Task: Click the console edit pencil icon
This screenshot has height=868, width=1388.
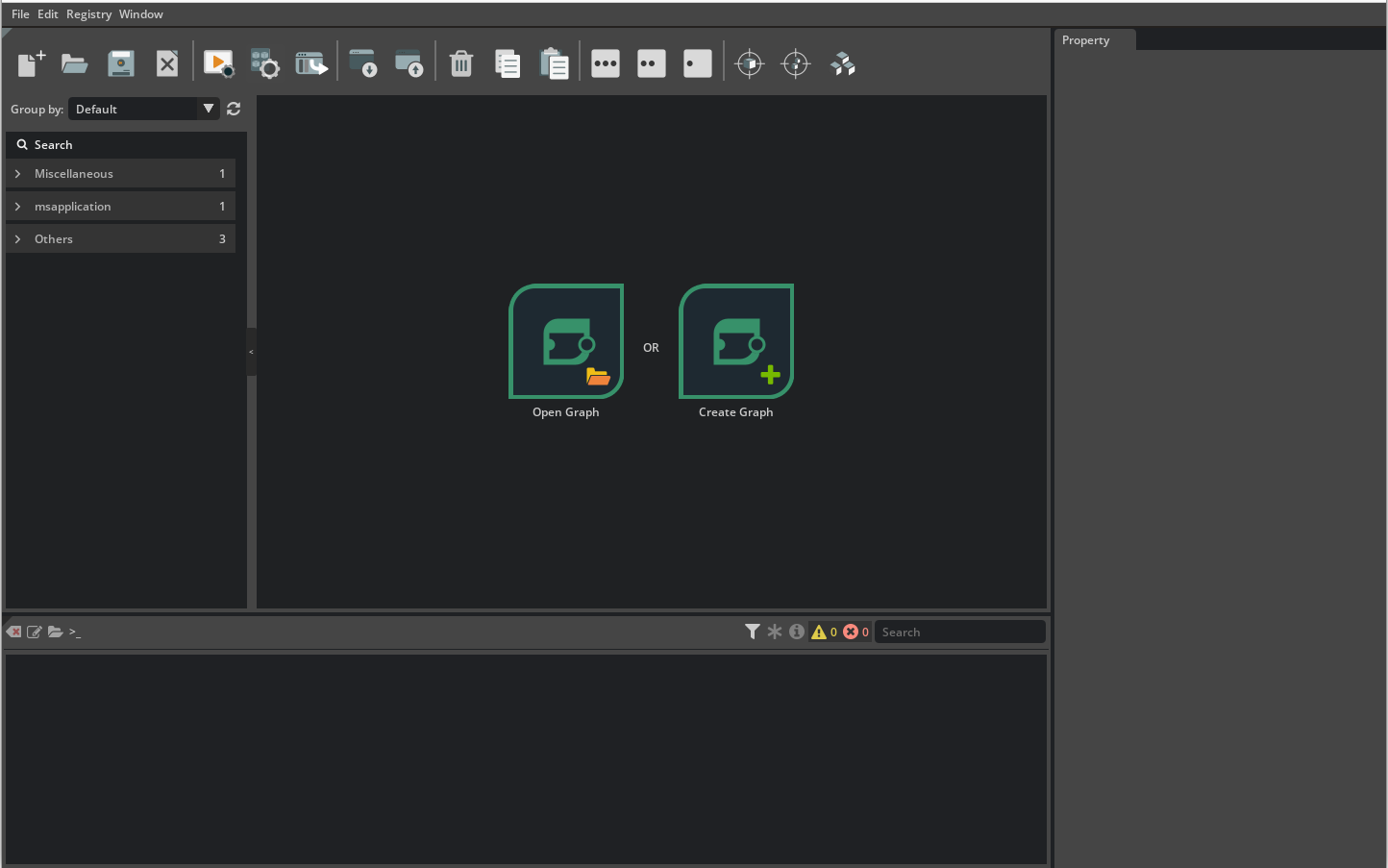Action: point(35,632)
